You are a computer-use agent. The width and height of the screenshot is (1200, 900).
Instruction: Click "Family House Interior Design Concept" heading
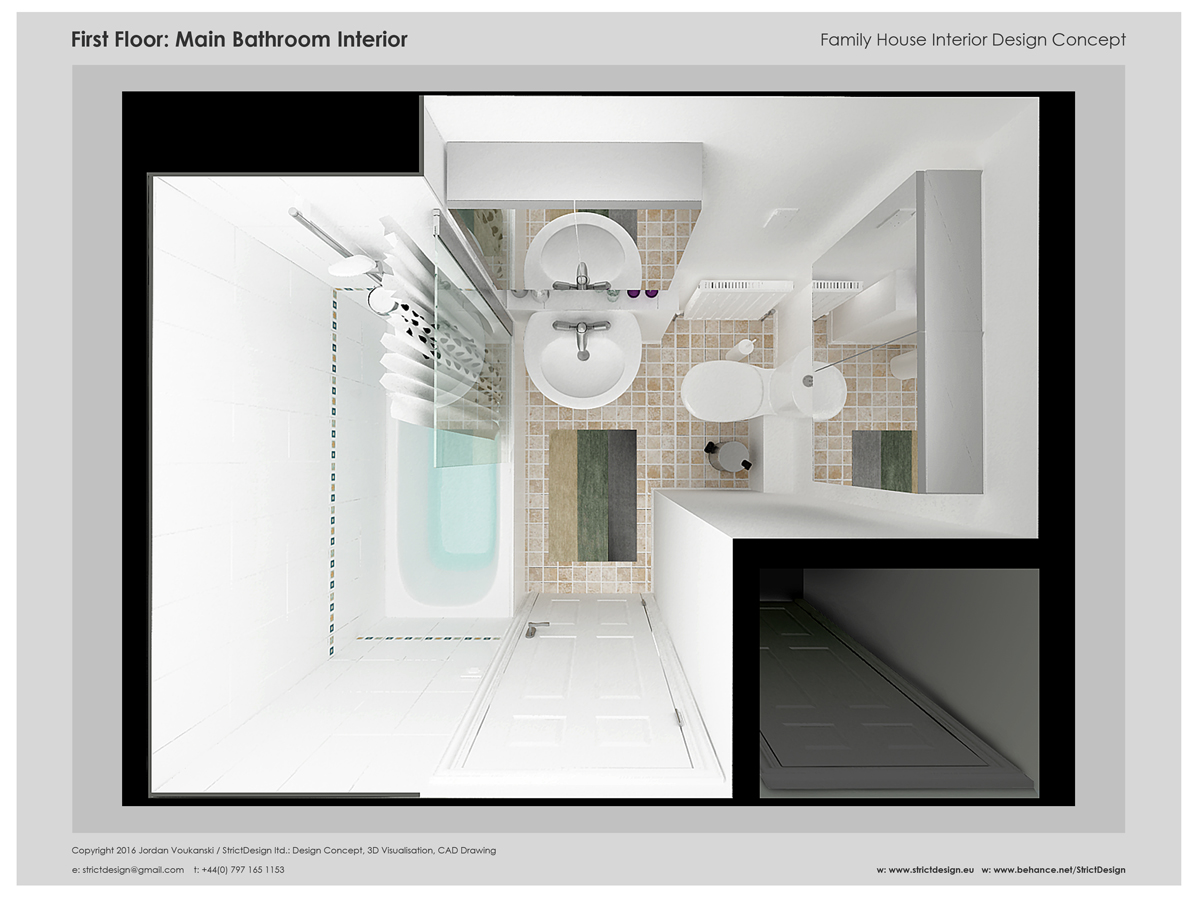point(972,40)
